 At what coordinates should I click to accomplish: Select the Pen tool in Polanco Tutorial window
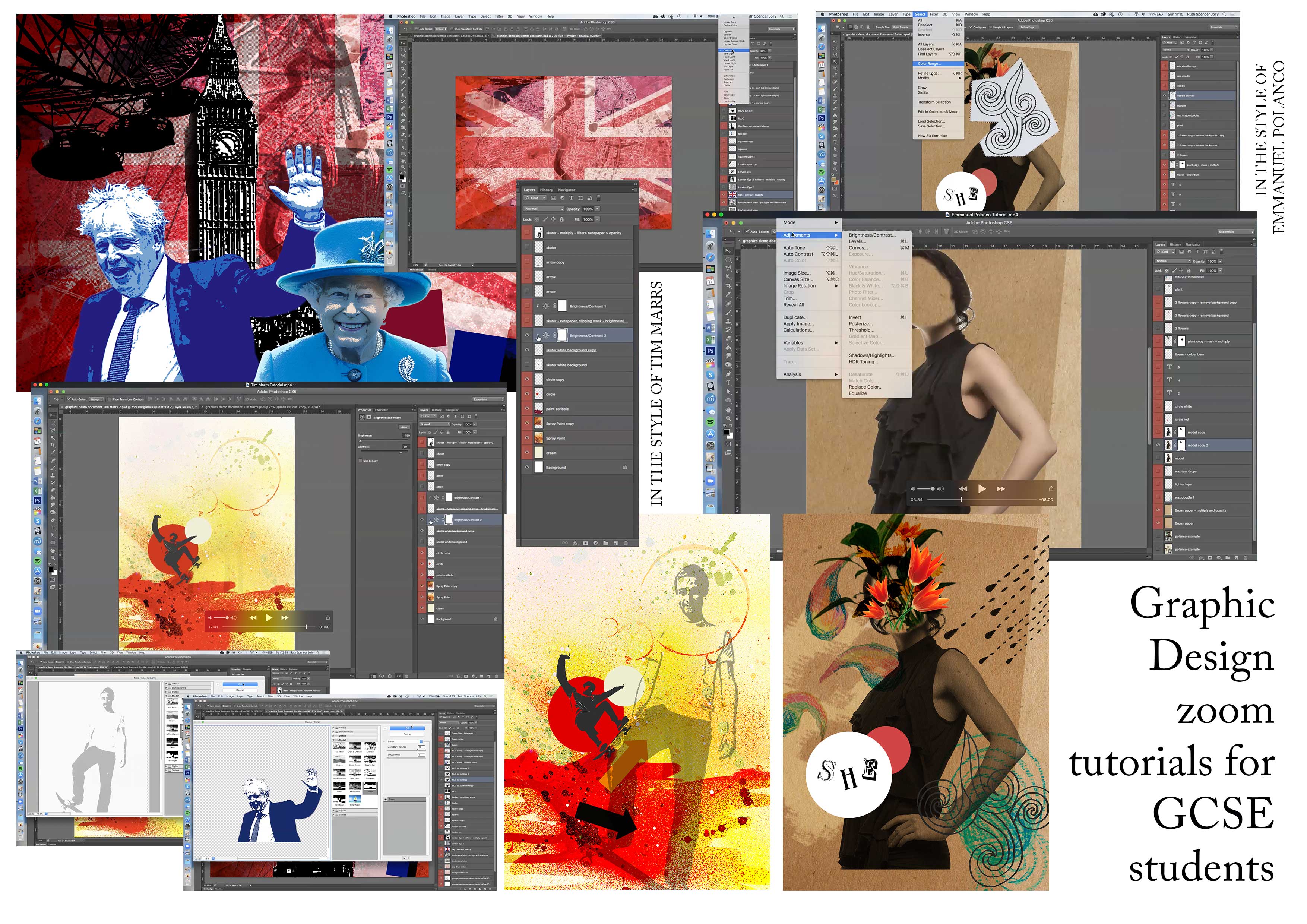coord(728,374)
